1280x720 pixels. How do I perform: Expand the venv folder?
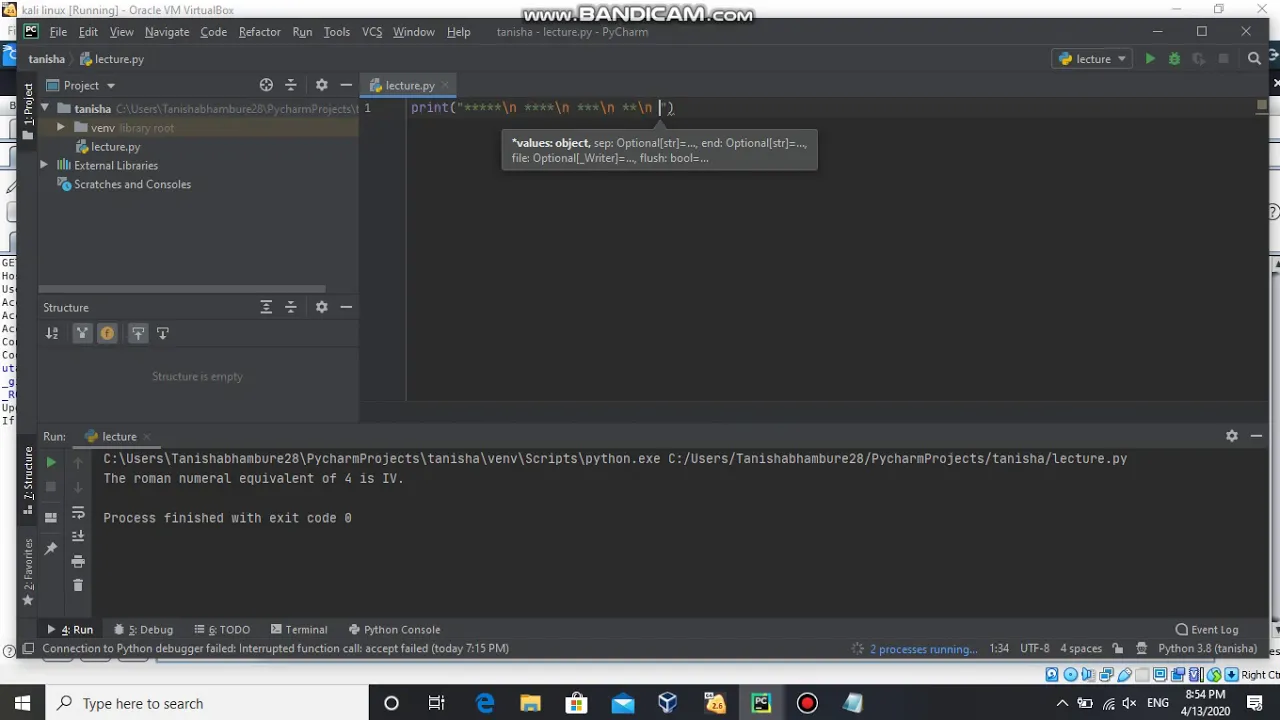tap(61, 127)
